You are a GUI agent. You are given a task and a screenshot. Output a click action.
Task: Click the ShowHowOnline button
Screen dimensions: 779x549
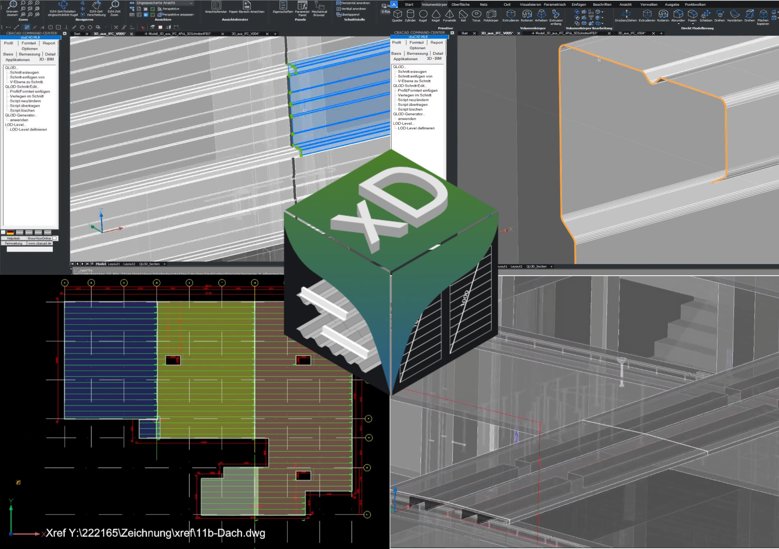click(40, 238)
